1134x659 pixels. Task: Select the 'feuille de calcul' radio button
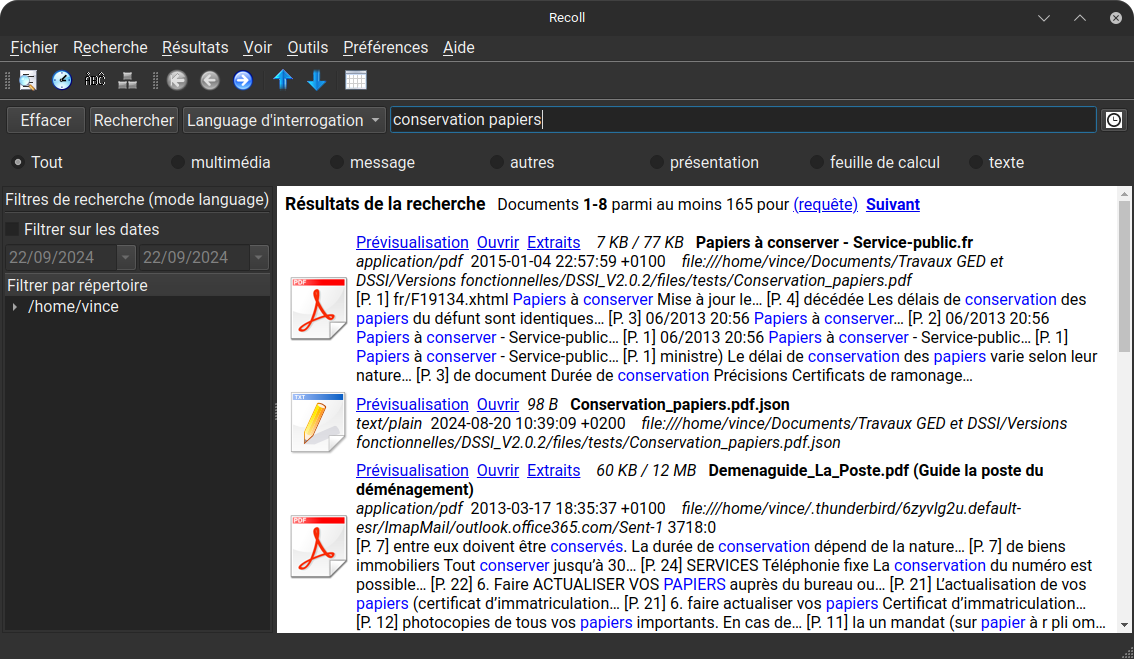pos(817,162)
